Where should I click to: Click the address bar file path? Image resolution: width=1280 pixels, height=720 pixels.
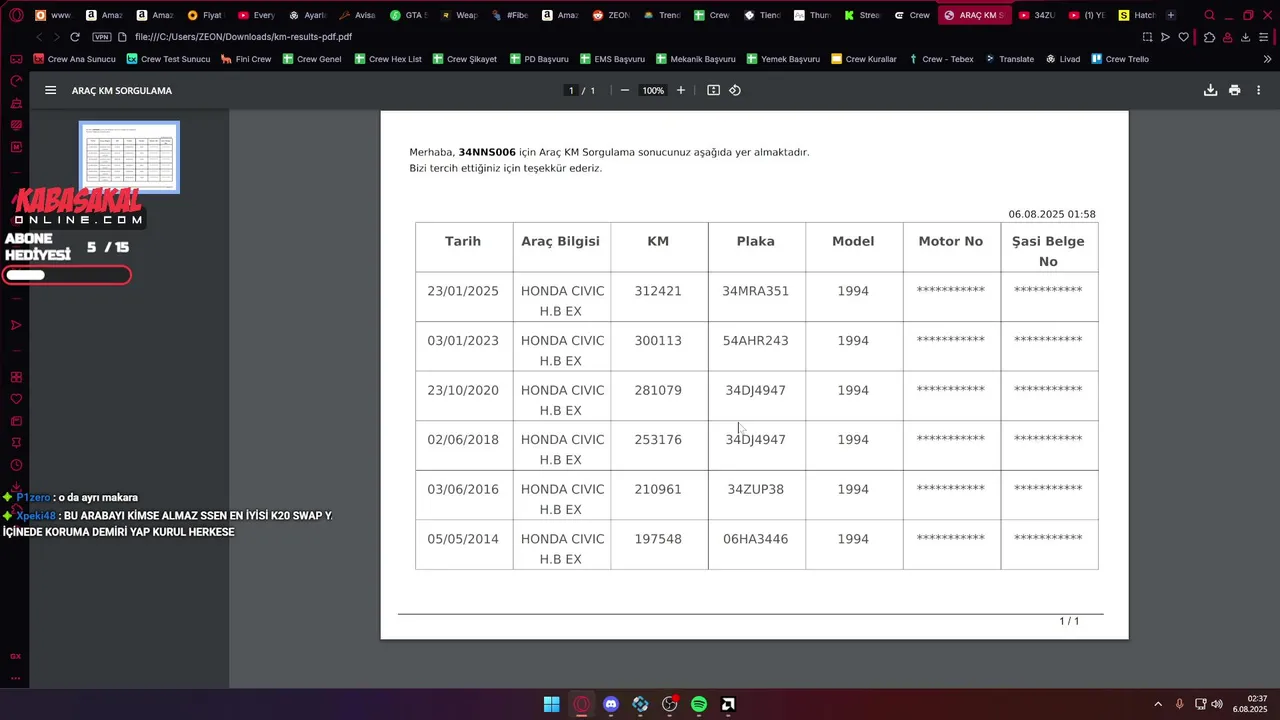click(243, 37)
